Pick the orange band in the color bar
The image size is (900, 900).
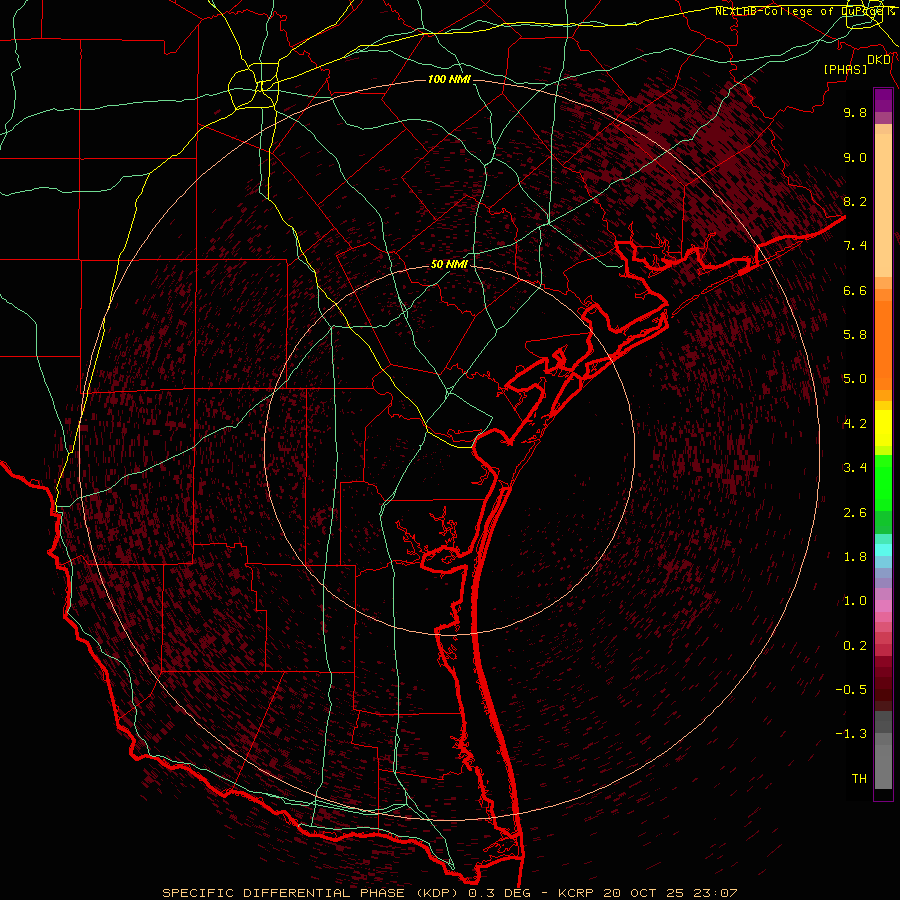883,344
